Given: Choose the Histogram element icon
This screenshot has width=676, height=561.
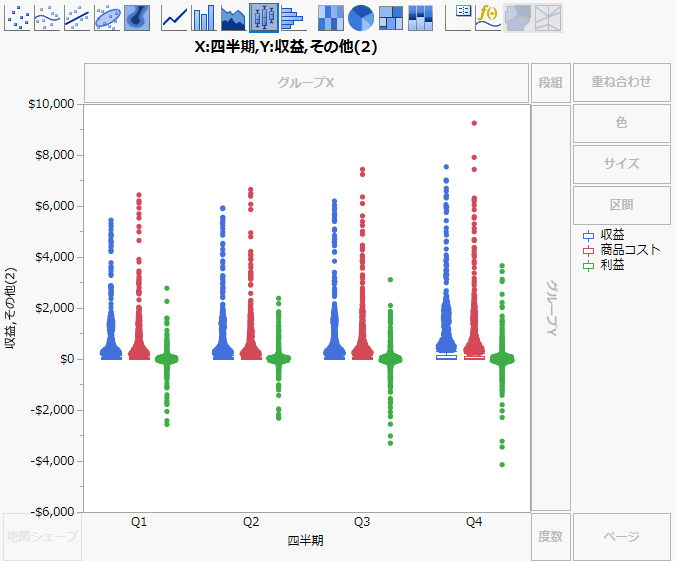Looking at the screenshot, I should pos(293,17).
